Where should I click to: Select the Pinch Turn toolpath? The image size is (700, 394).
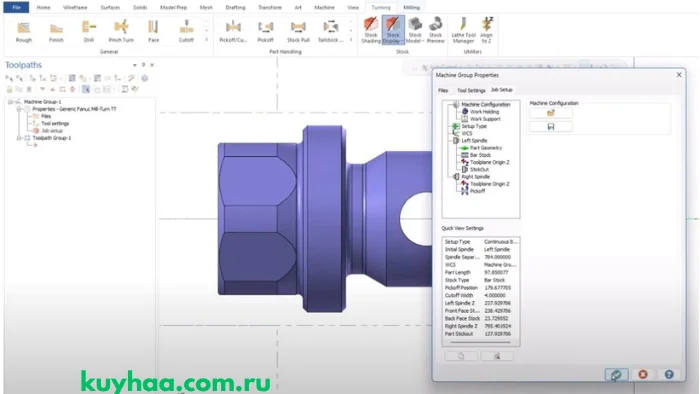(121, 31)
